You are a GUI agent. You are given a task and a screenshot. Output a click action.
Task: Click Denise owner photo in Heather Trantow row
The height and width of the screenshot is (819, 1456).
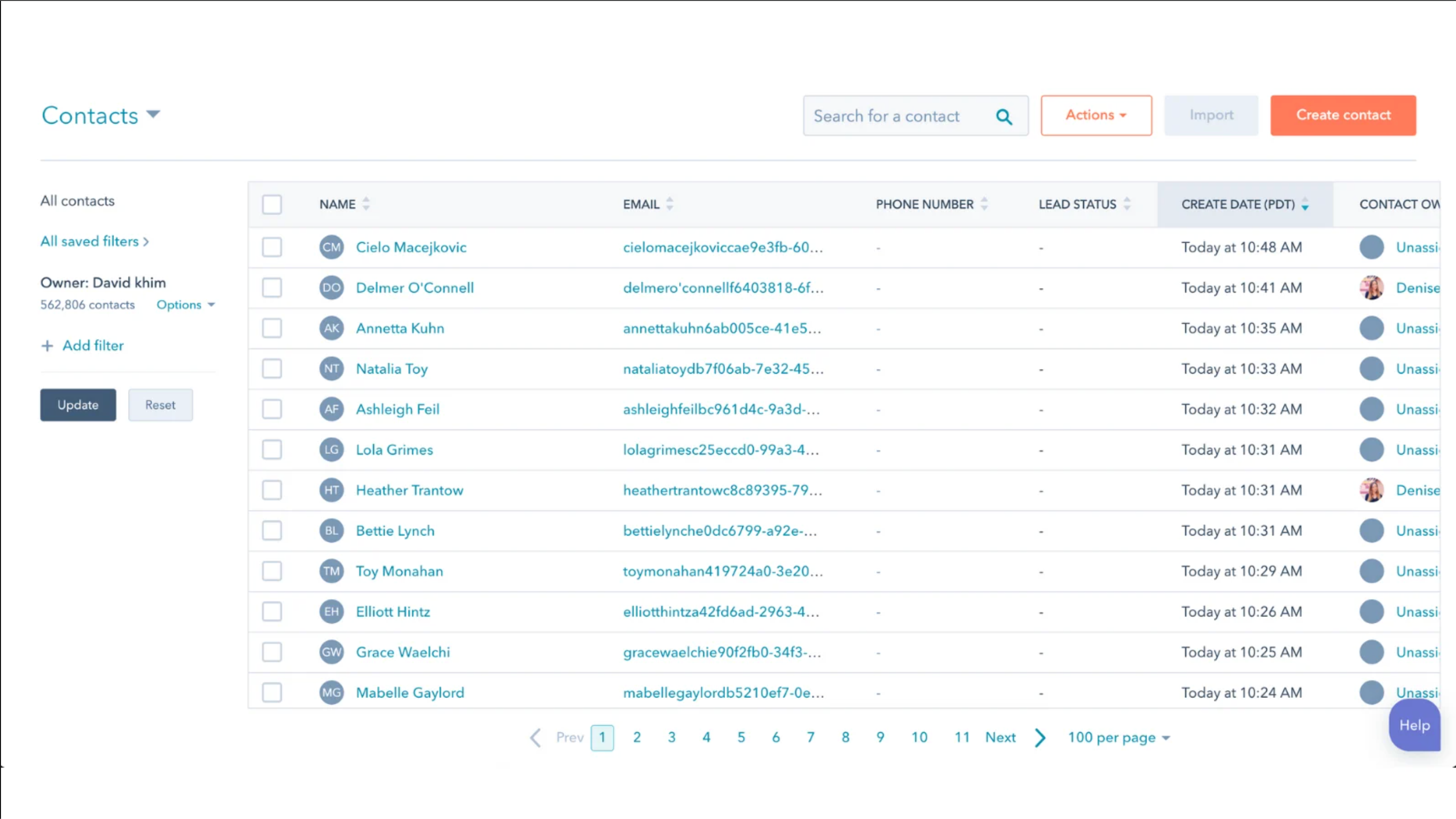(x=1371, y=490)
